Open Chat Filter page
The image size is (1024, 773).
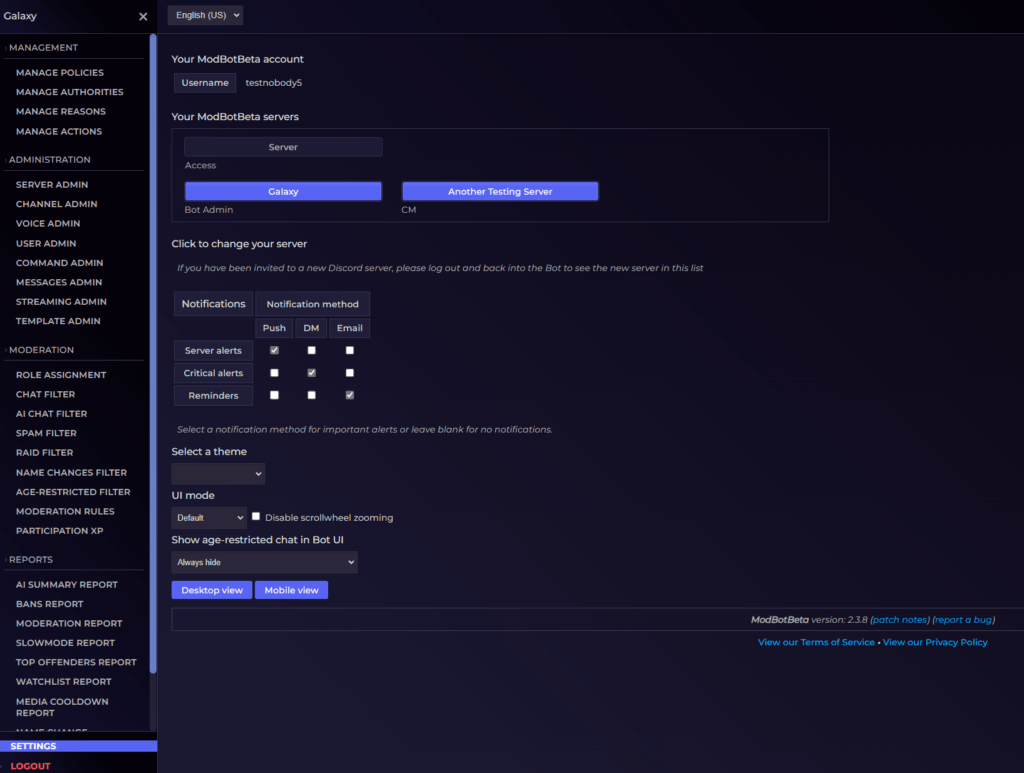pyautogui.click(x=45, y=394)
